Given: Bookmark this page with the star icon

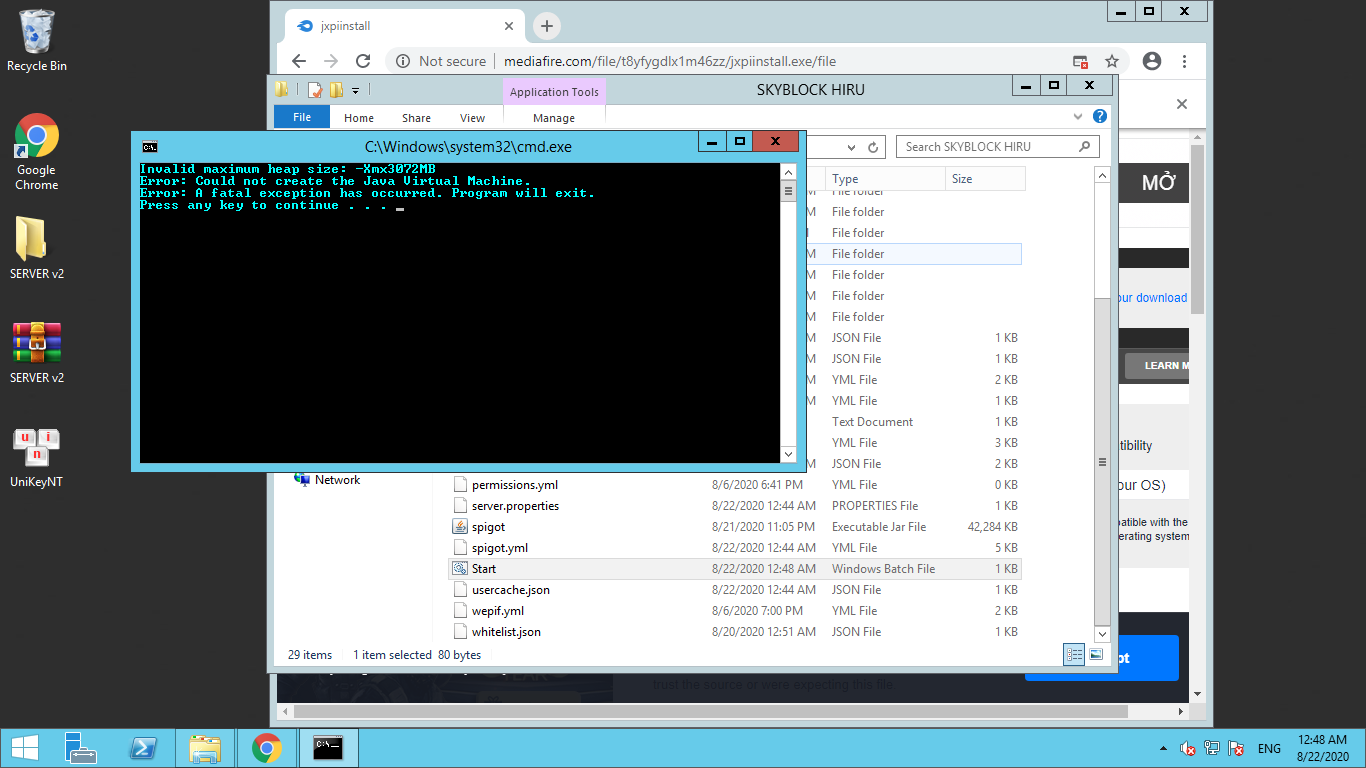Looking at the screenshot, I should [x=1112, y=61].
